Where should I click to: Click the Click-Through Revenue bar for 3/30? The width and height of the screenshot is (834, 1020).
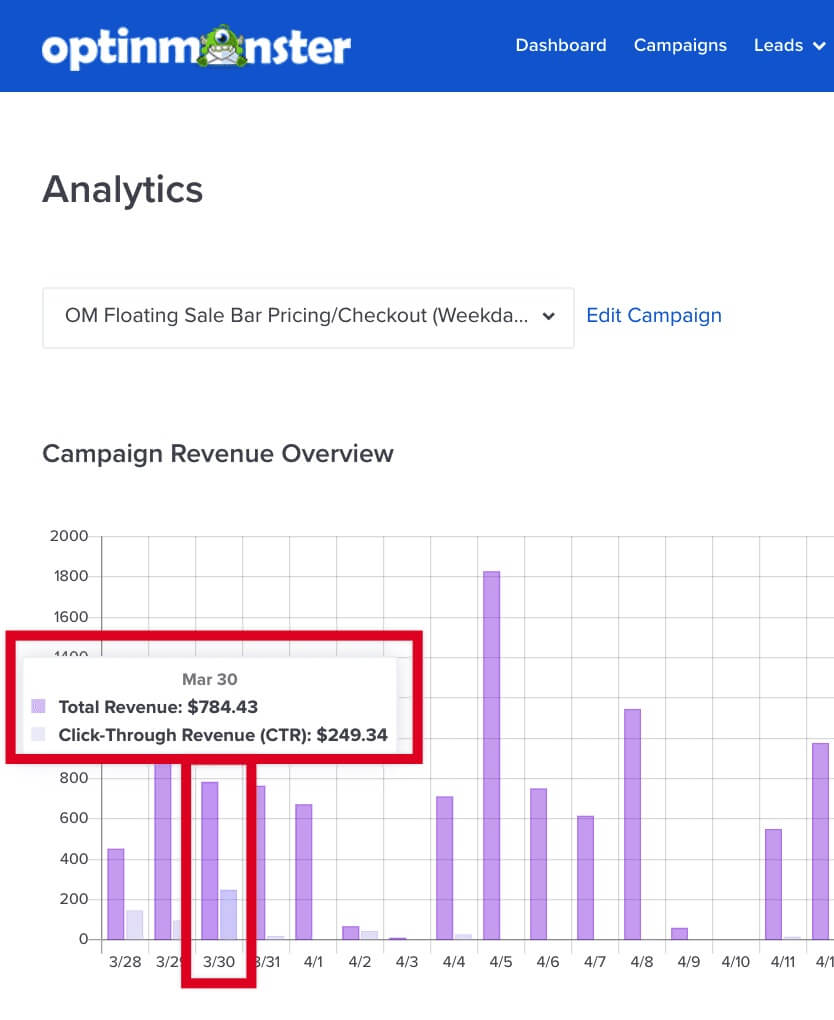[x=228, y=915]
